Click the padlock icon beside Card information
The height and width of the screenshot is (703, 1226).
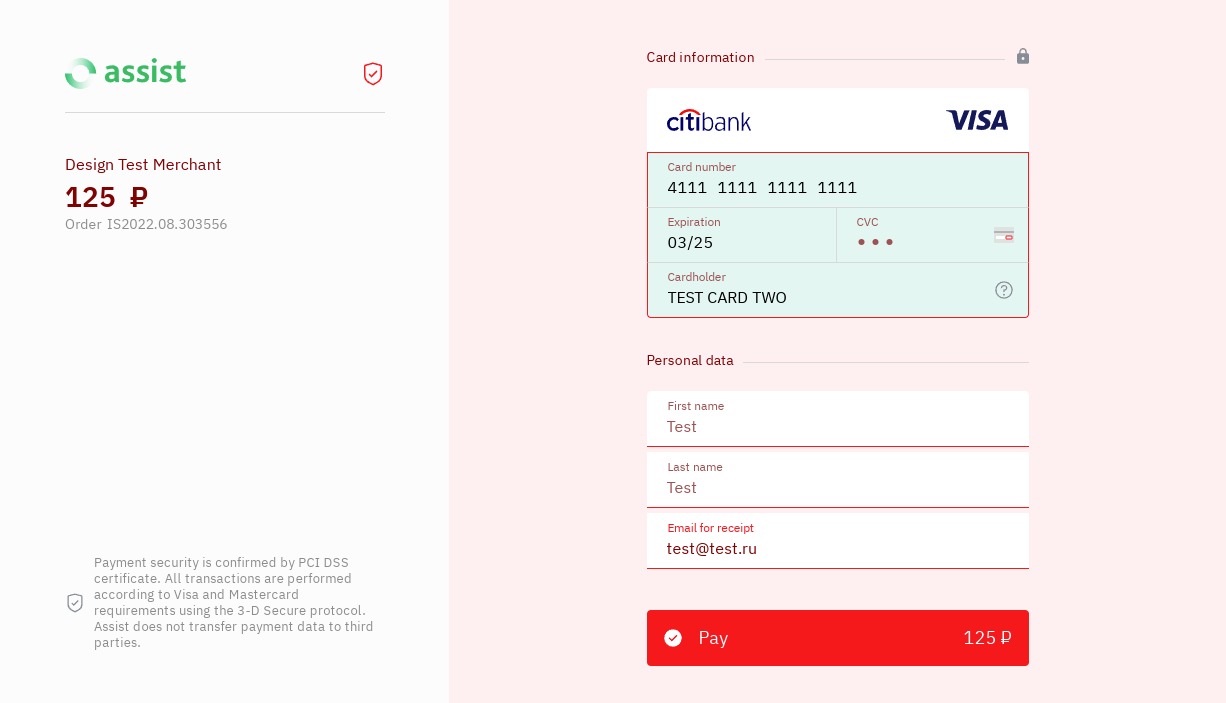(1023, 56)
